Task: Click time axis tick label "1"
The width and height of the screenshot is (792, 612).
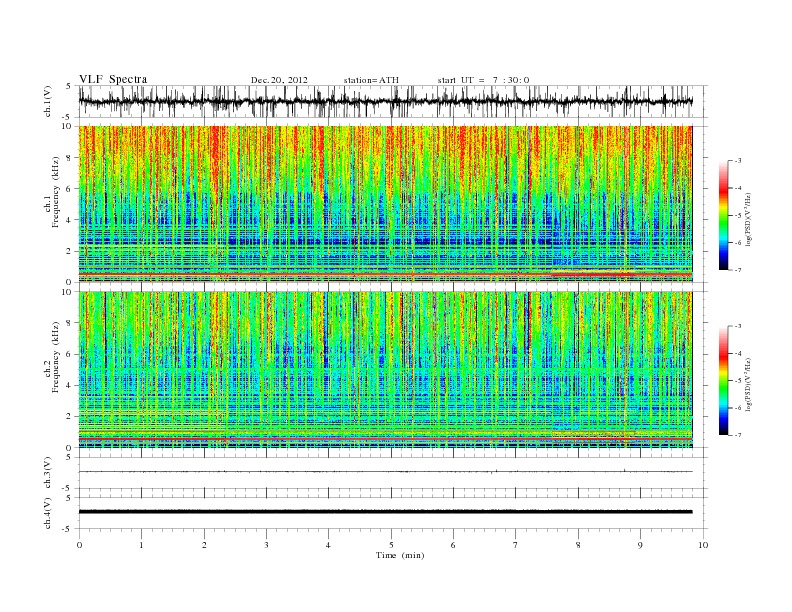Action: (141, 545)
